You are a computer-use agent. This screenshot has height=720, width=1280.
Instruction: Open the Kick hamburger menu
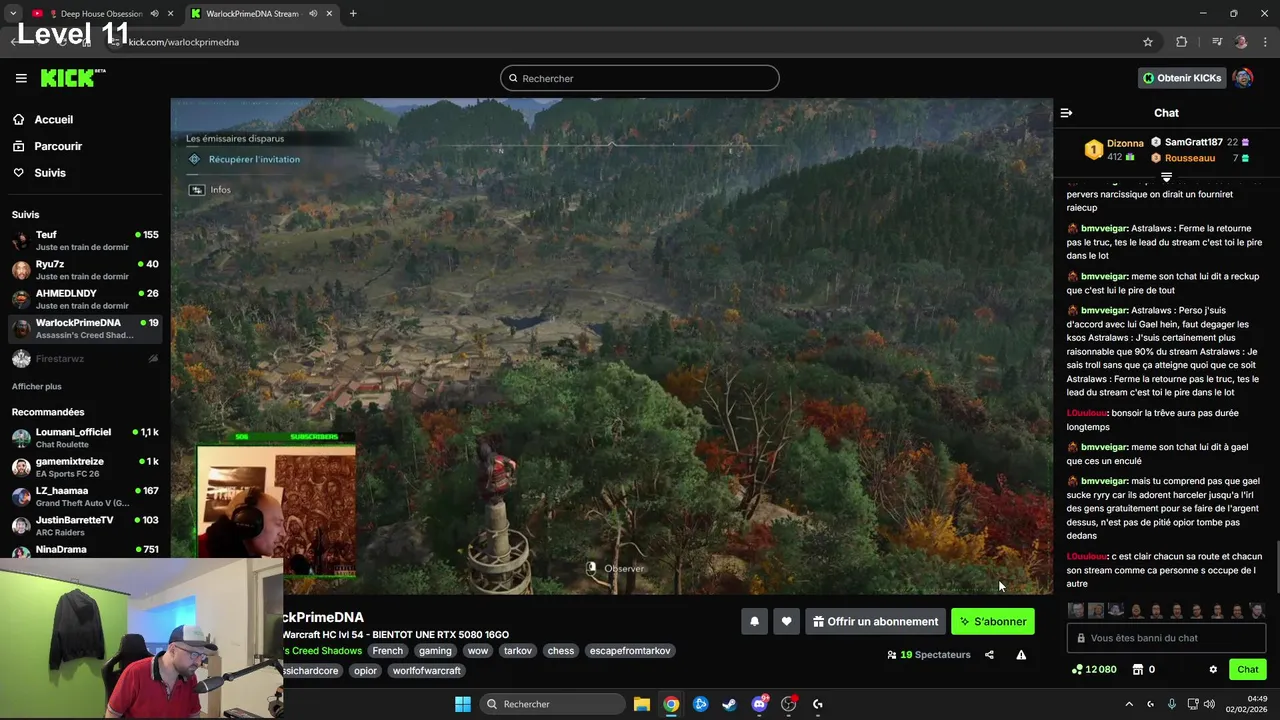[21, 78]
